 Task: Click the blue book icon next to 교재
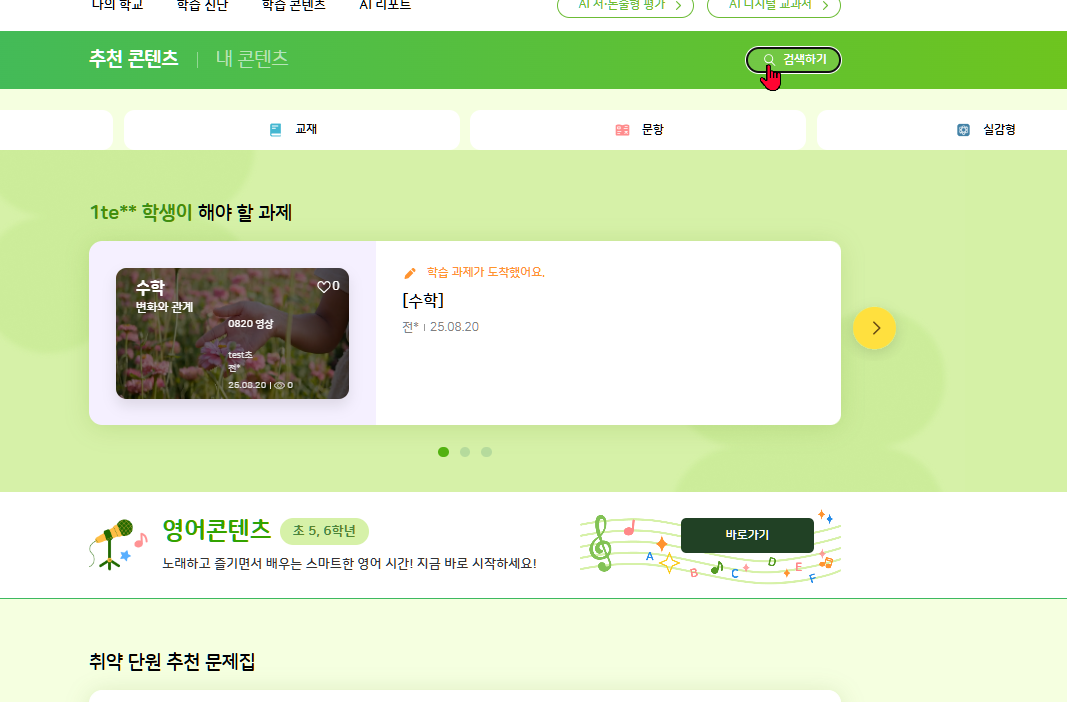[x=276, y=130]
